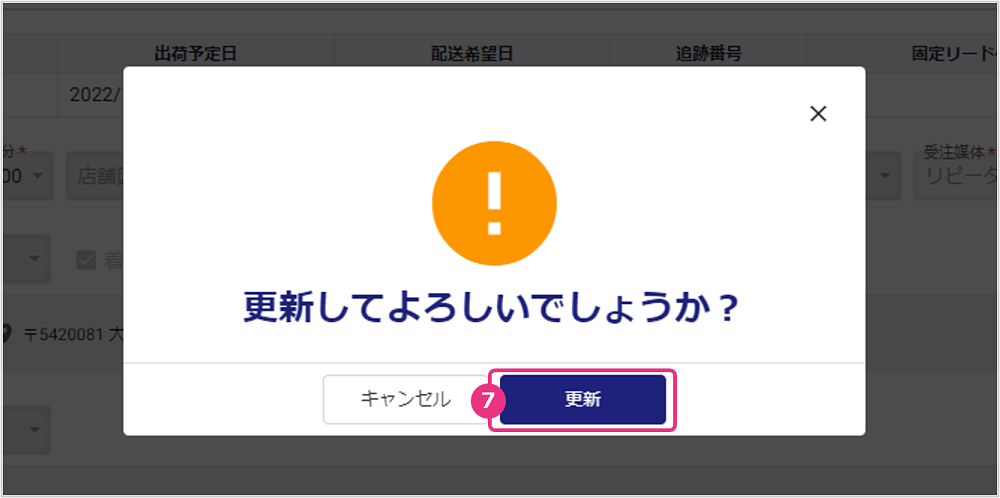Expand the dropdown arrow left of 受注媒体
Viewport: 1000px width, 498px height.
tap(883, 175)
